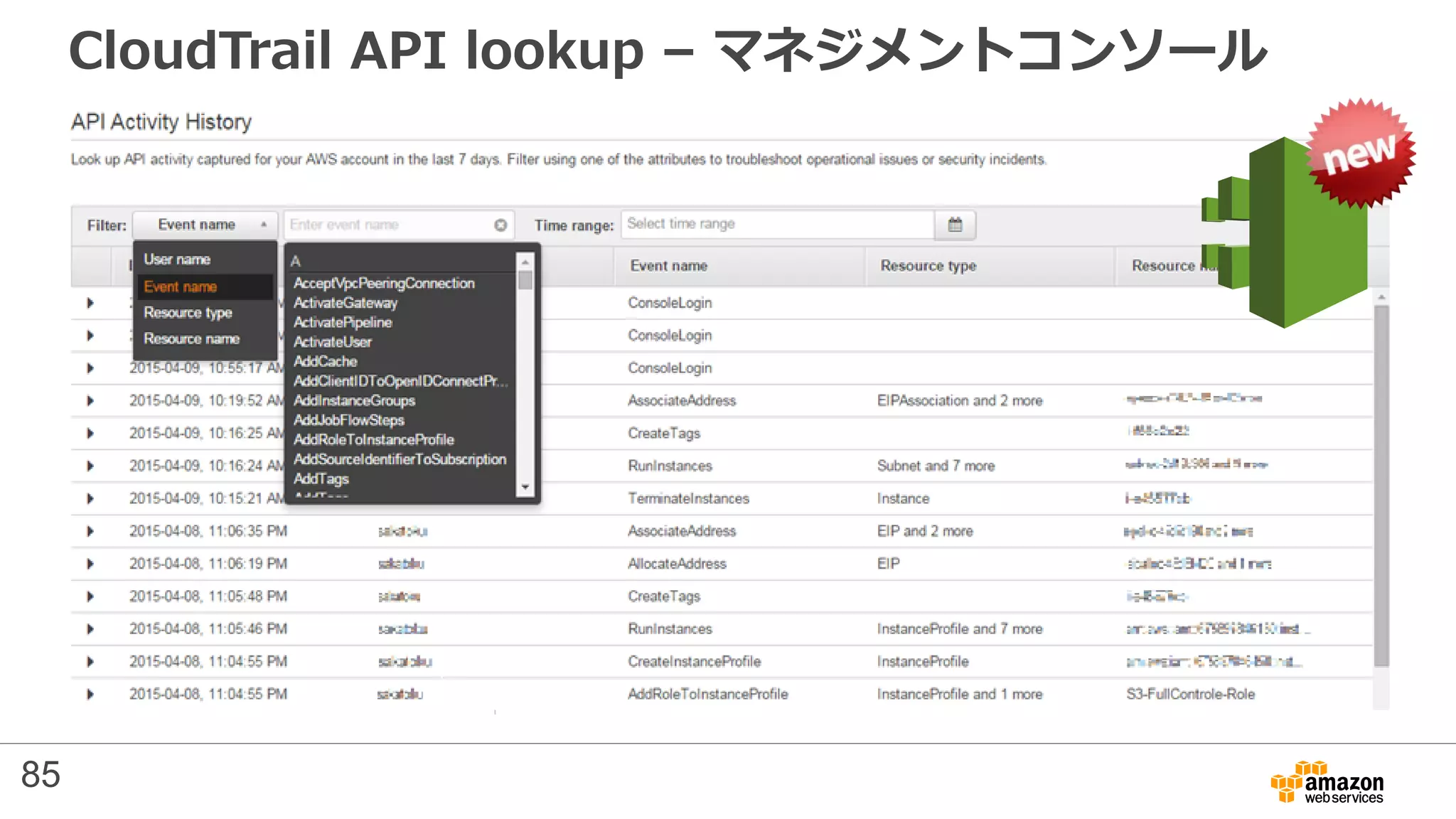Click 'InstanceProfile and 1 more' cell
This screenshot has width=1456, height=819.
tap(960, 695)
